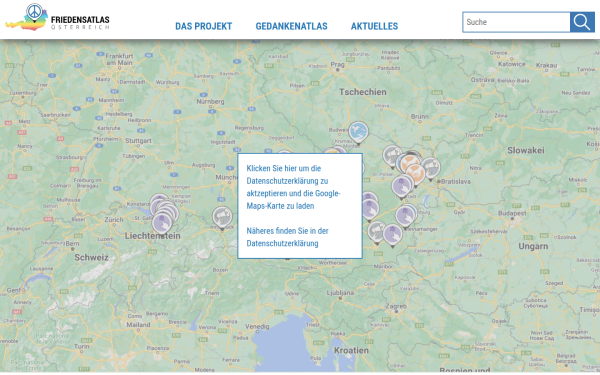Image resolution: width=600 pixels, height=375 pixels.
Task: Click the Bratislava city label
Action: [456, 181]
